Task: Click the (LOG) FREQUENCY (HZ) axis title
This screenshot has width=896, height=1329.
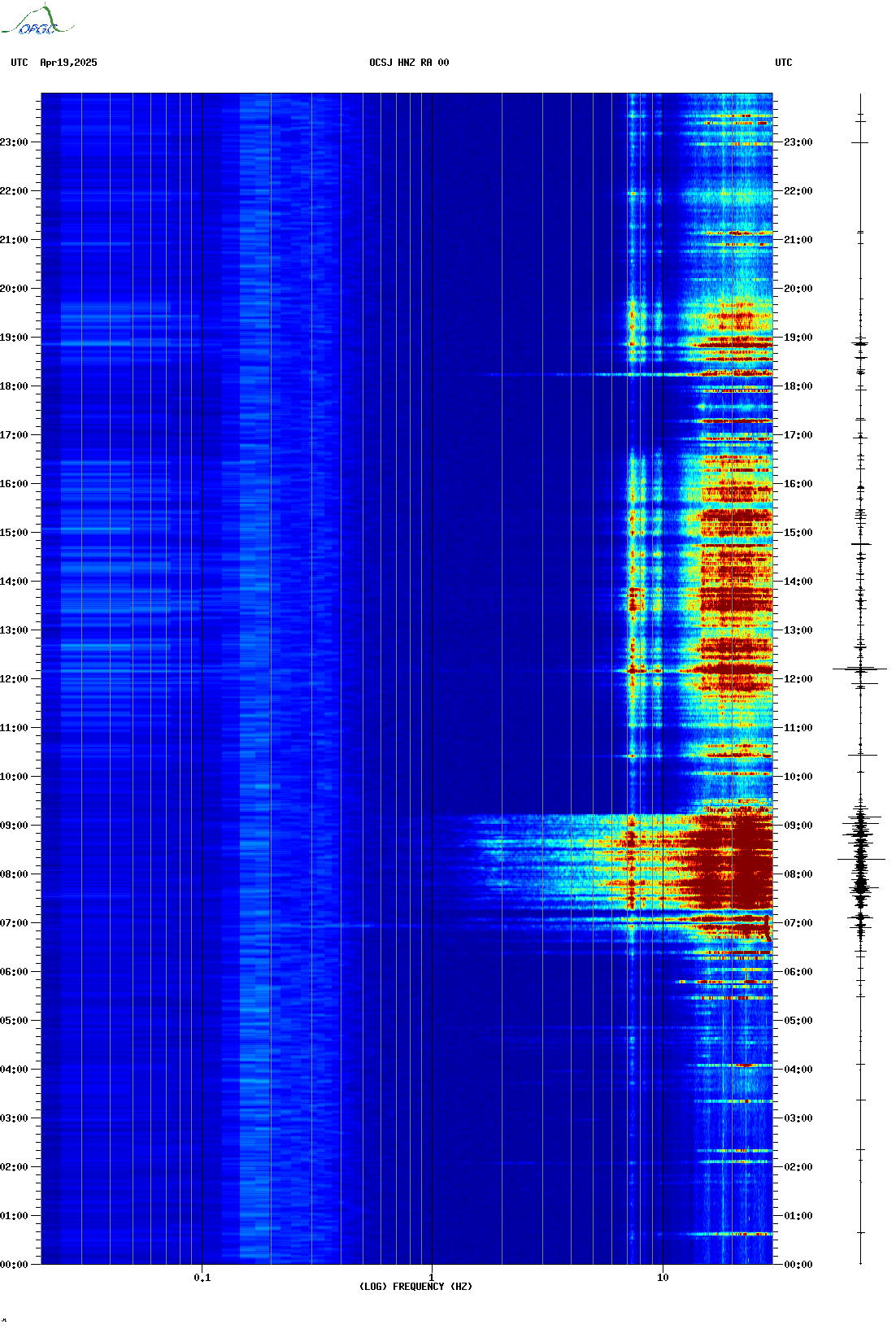Action: (x=415, y=1287)
